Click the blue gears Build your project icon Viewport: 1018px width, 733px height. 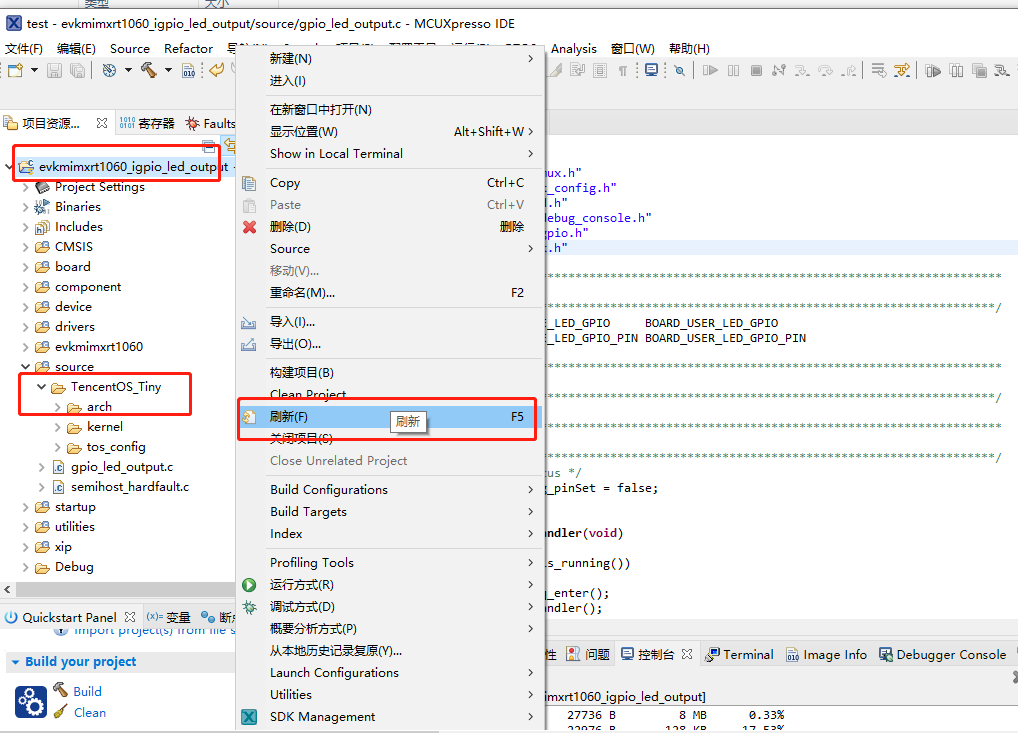click(x=31, y=702)
